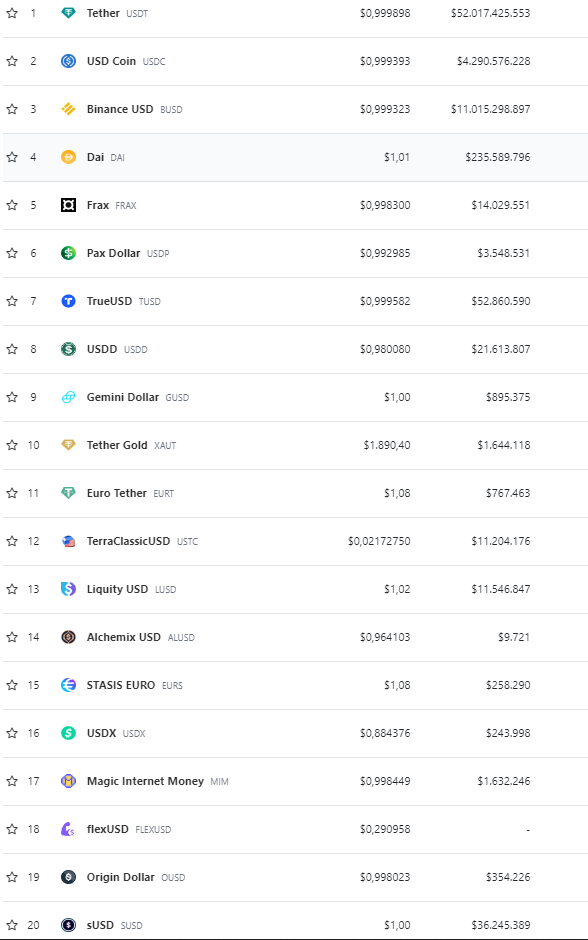Click the Magic Internet Money logo
The height and width of the screenshot is (940, 588).
[68, 781]
